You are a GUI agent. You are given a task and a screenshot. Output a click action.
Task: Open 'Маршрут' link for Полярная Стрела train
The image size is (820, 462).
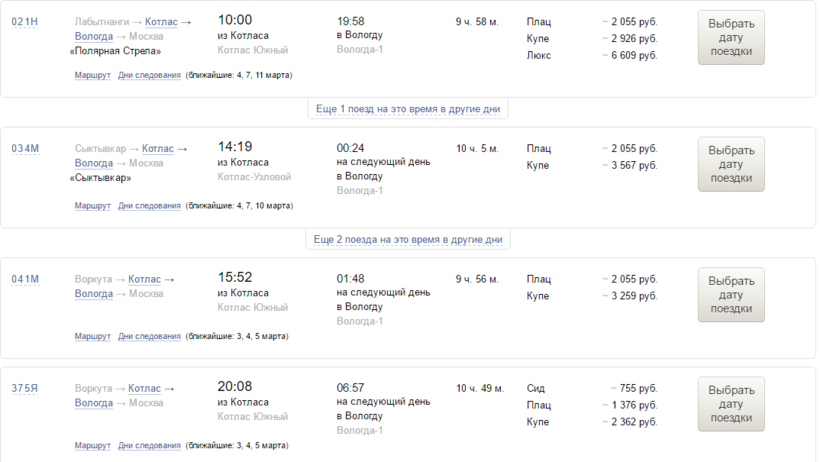[x=92, y=75]
